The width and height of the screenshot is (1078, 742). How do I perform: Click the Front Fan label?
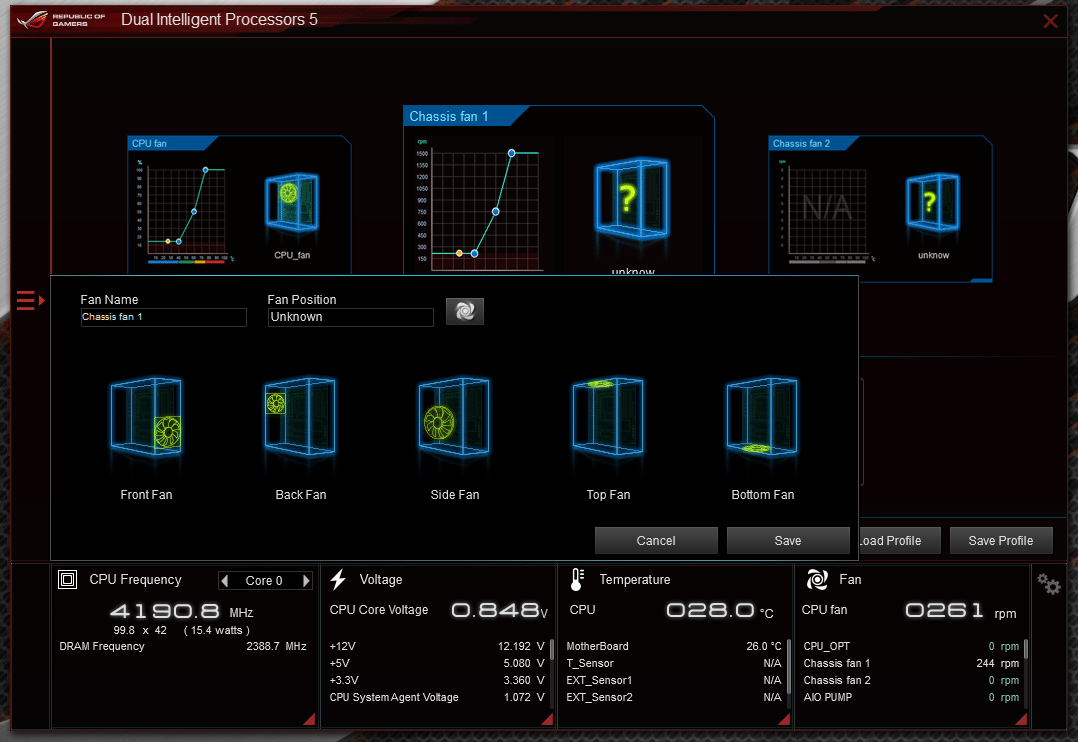pos(146,494)
